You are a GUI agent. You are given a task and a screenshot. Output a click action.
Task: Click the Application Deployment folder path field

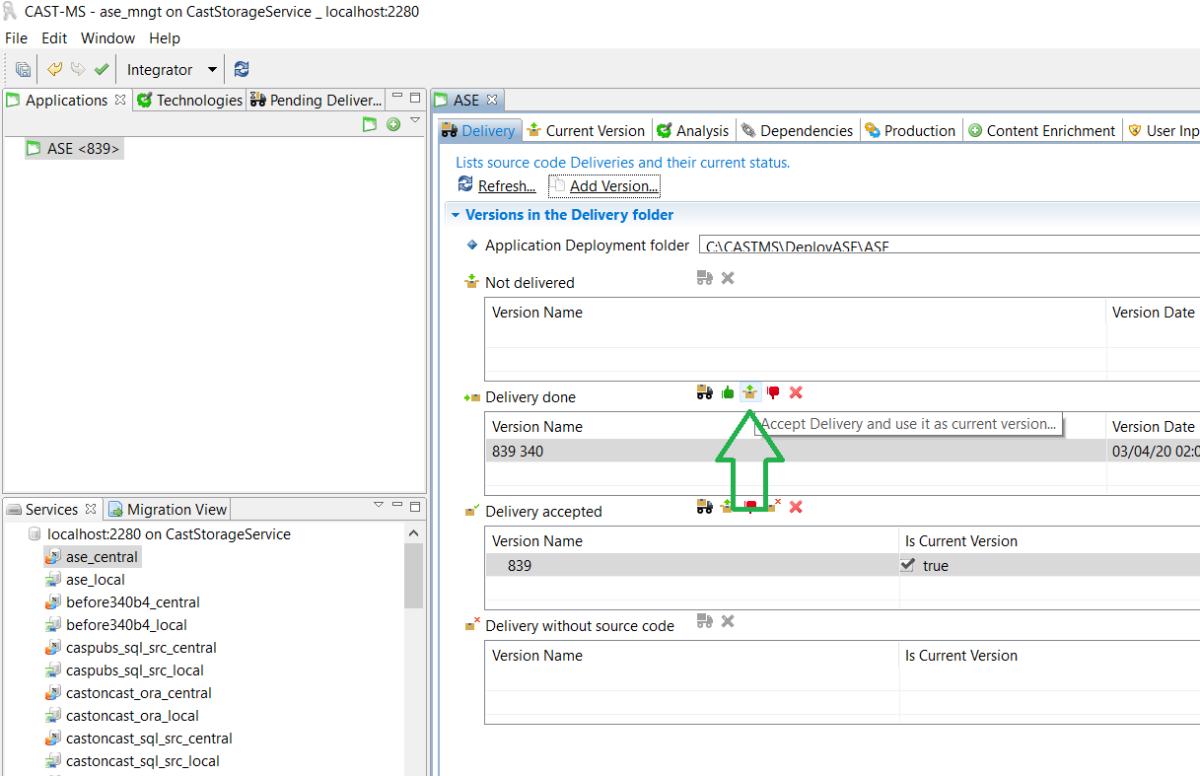(x=950, y=246)
